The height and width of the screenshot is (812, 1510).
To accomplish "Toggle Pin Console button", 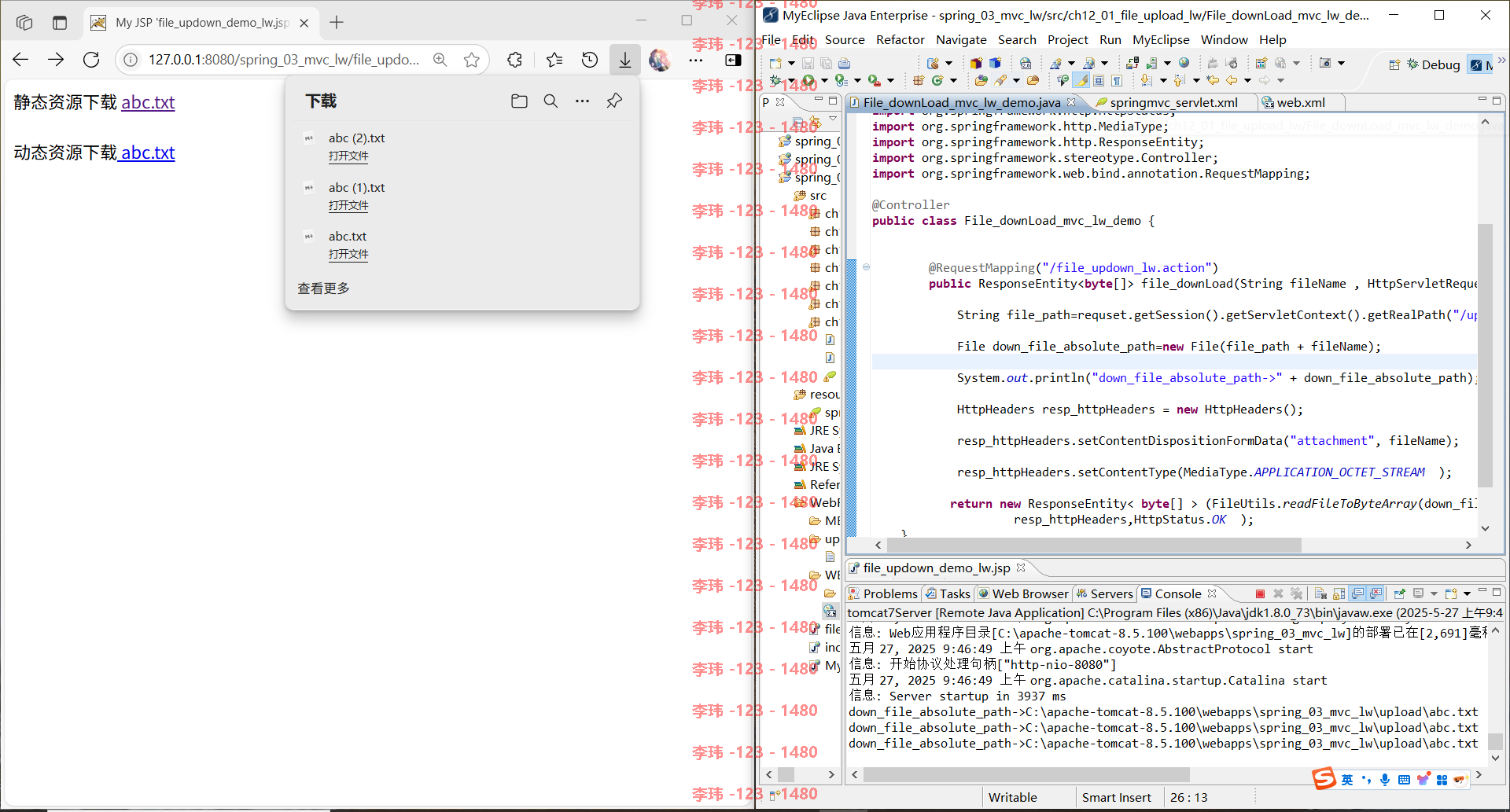I will click(1400, 593).
